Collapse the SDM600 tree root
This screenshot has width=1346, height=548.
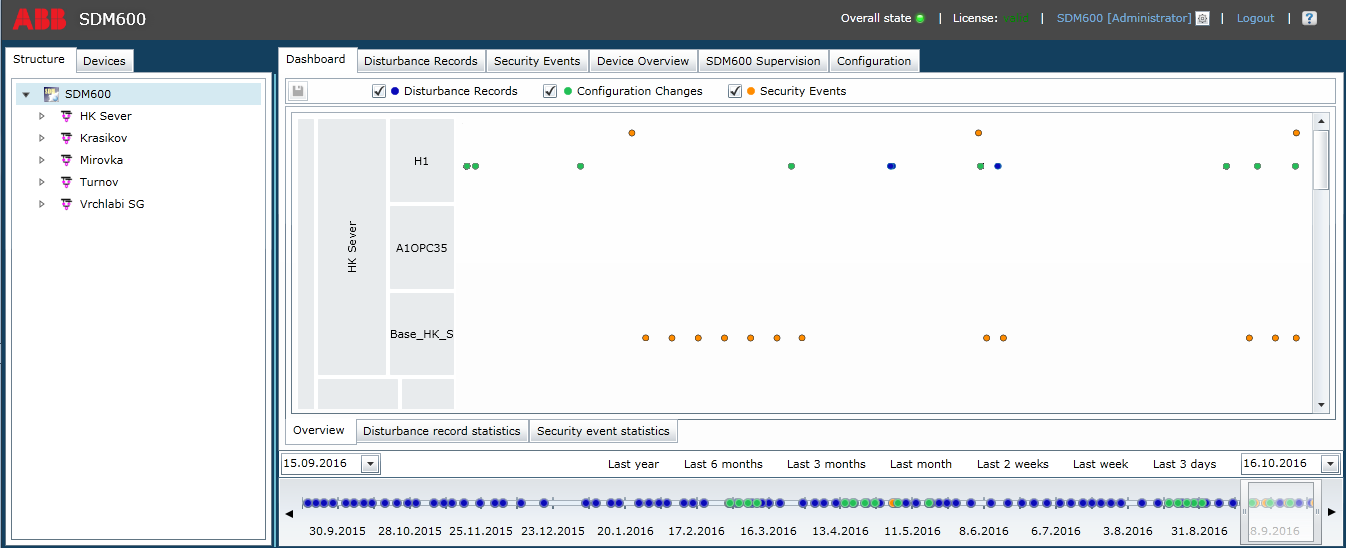pyautogui.click(x=26, y=94)
